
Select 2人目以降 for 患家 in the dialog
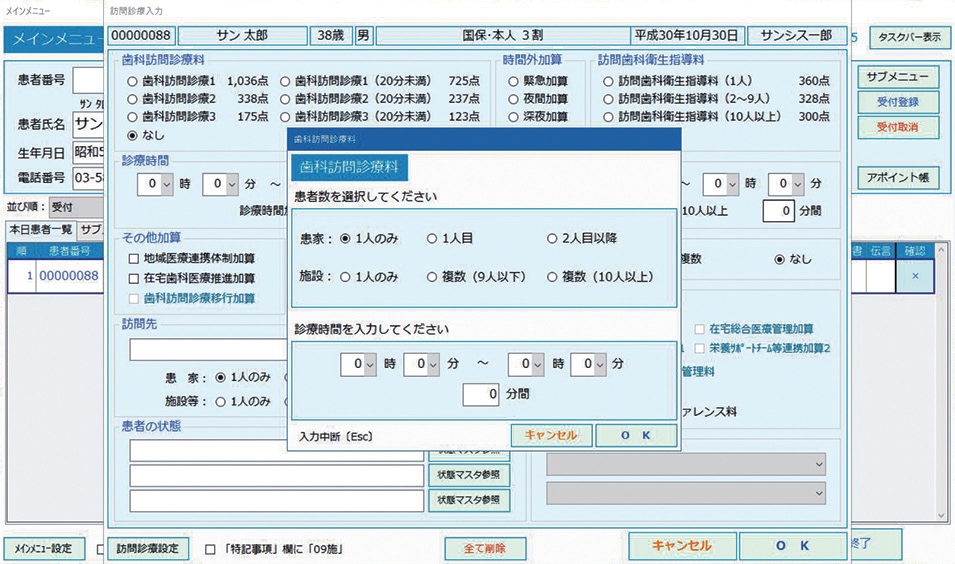[553, 239]
